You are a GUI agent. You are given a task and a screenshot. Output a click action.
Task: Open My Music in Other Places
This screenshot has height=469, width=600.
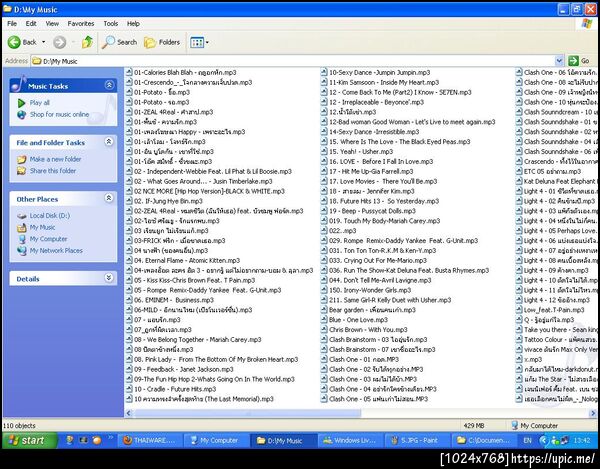tap(42, 227)
